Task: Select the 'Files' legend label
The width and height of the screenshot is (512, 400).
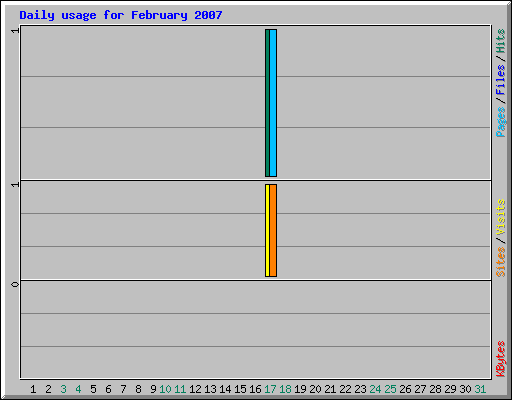Action: coord(500,80)
